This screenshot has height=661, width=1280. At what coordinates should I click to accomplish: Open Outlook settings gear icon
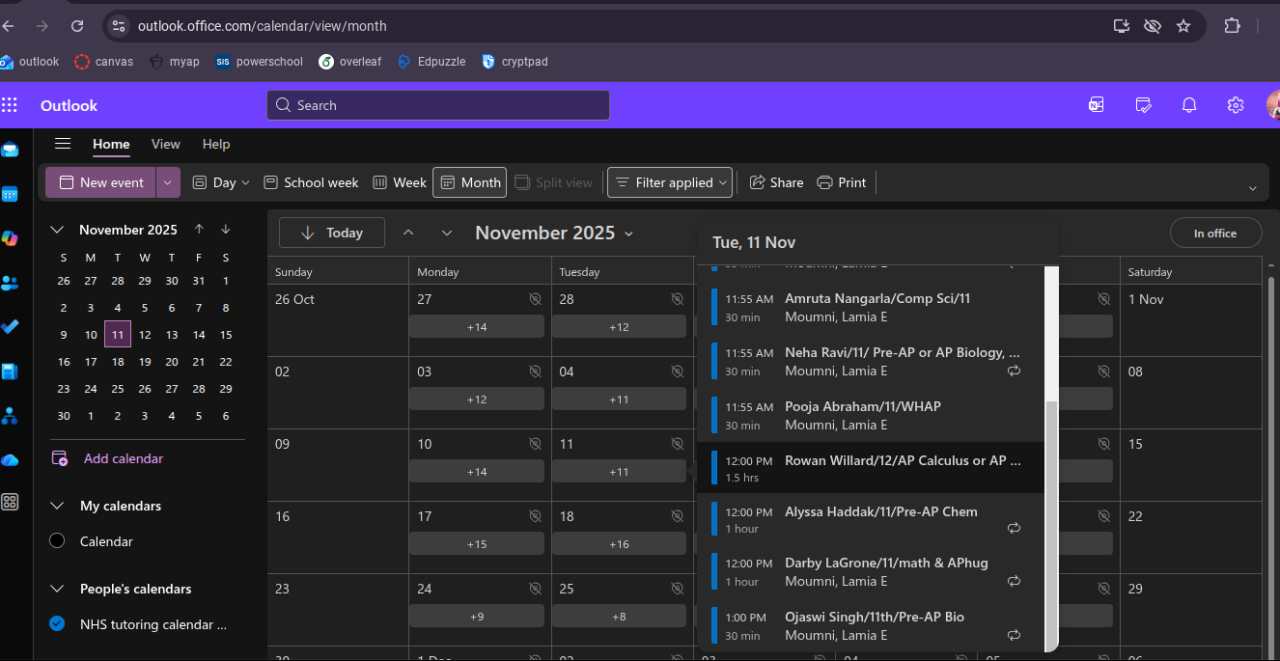point(1235,105)
